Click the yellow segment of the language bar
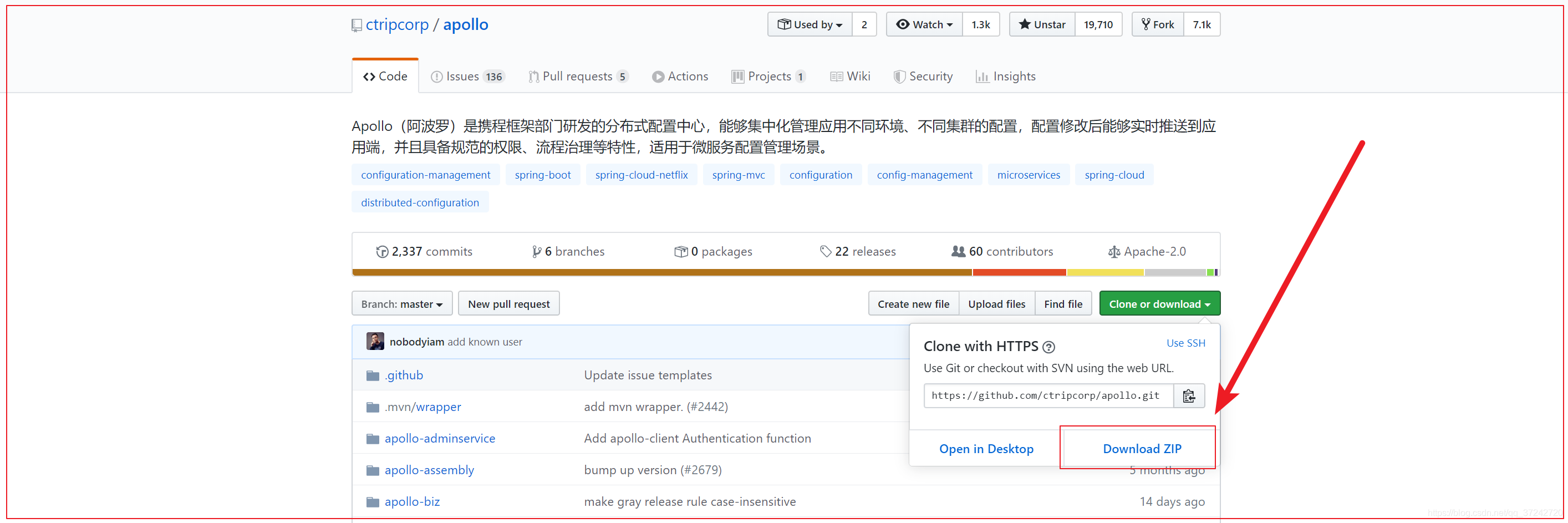The image size is (1568, 523). pos(1106,273)
